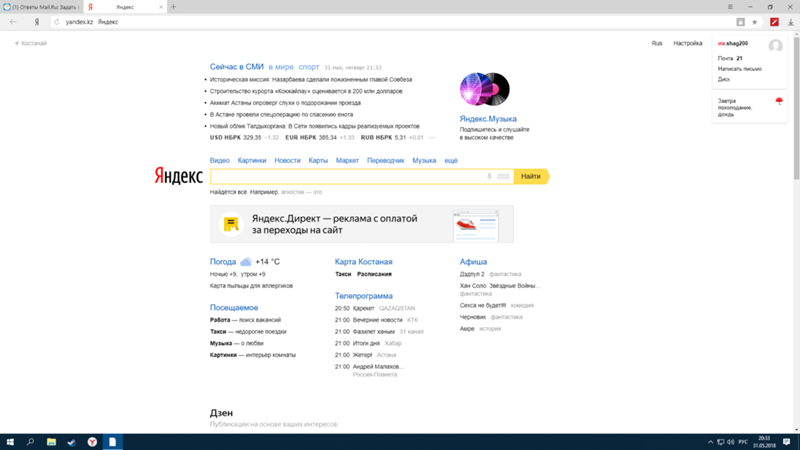Open Steam from taskbar
Screen dimensions: 800x450
tap(71, 442)
